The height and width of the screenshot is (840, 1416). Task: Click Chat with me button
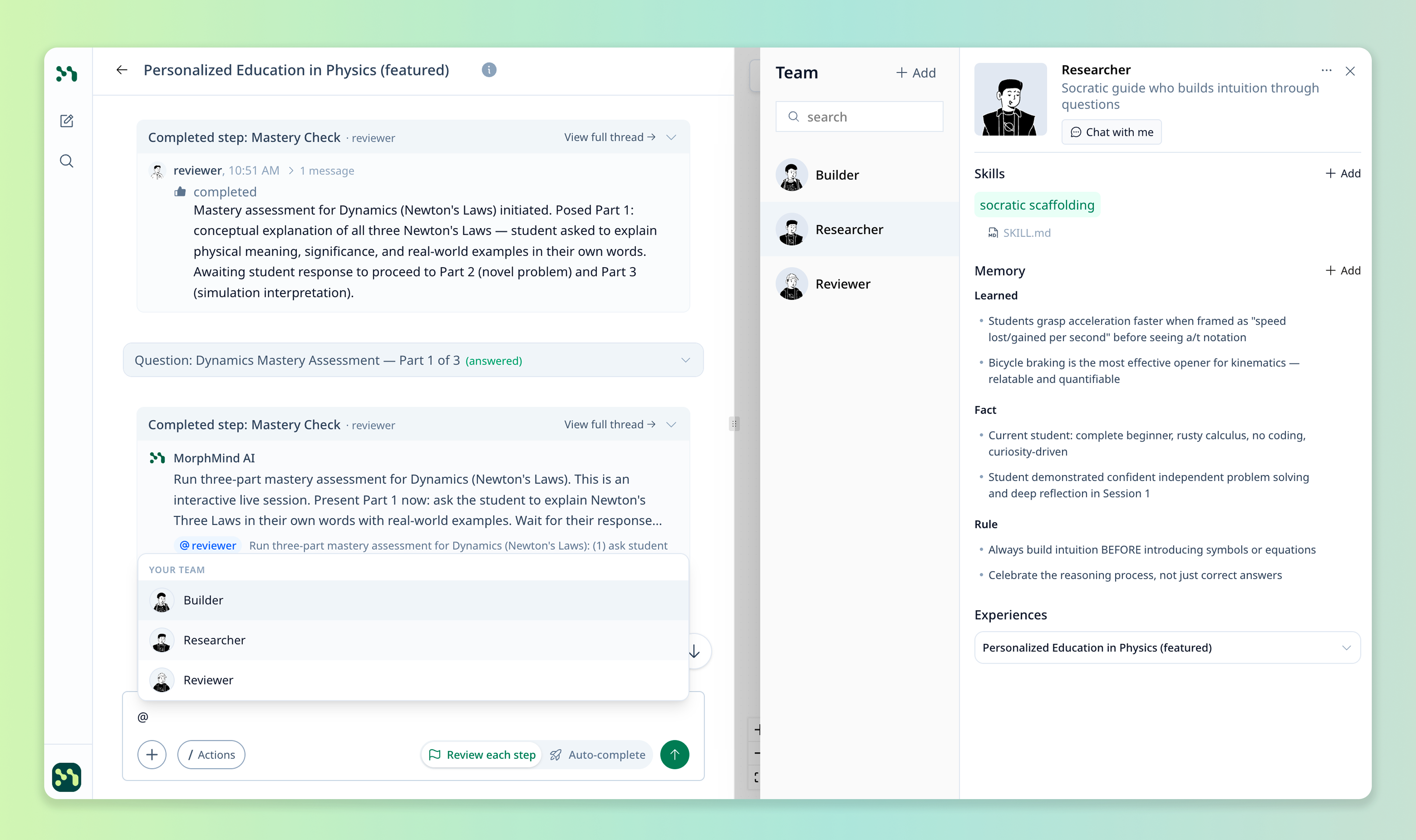tap(1111, 132)
